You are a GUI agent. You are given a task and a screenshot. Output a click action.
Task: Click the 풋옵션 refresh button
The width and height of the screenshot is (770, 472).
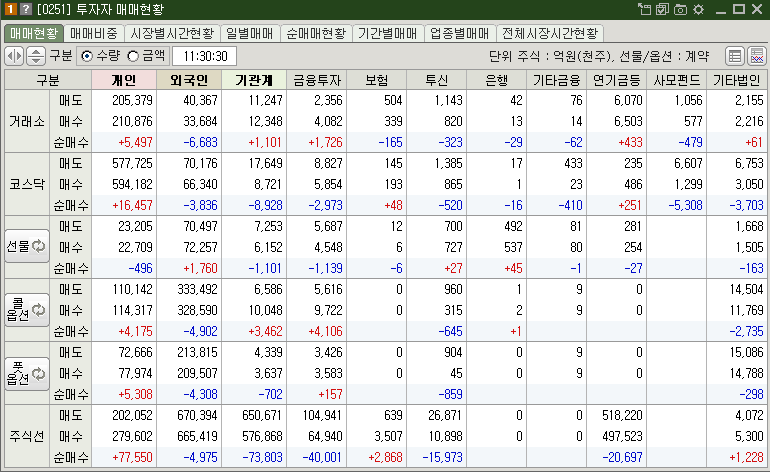(x=27, y=374)
